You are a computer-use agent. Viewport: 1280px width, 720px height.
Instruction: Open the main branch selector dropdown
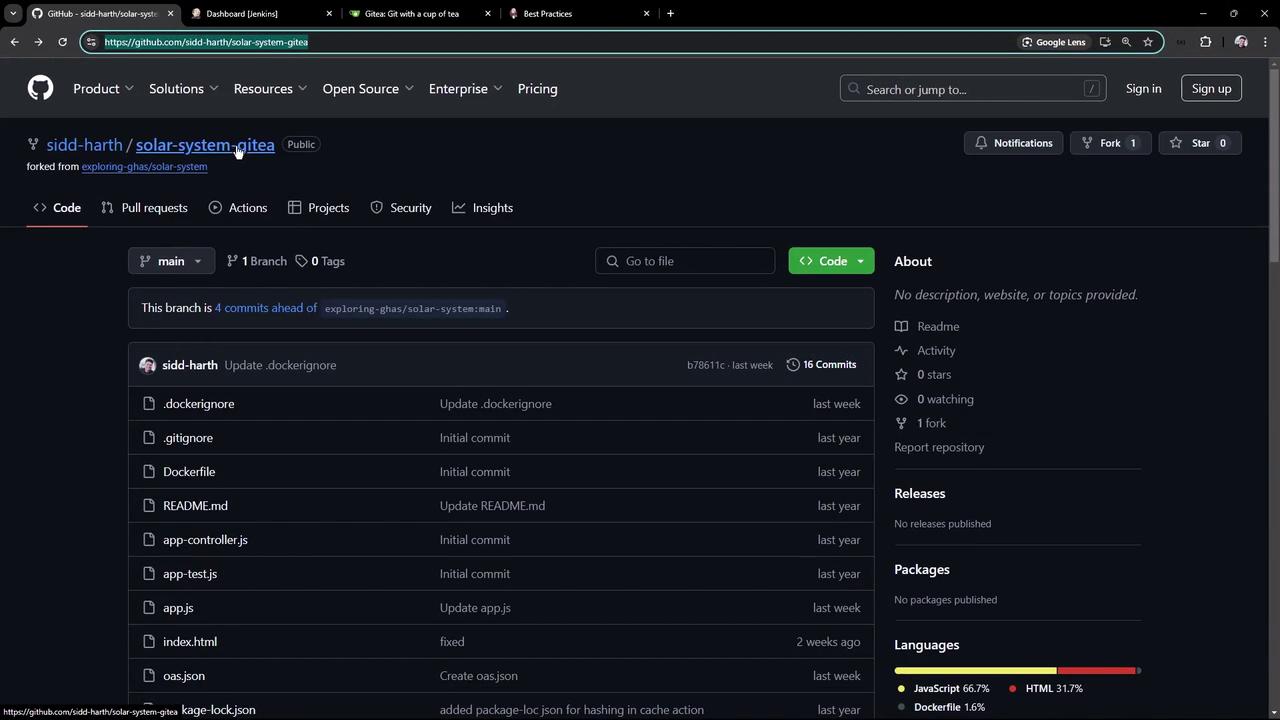171,261
